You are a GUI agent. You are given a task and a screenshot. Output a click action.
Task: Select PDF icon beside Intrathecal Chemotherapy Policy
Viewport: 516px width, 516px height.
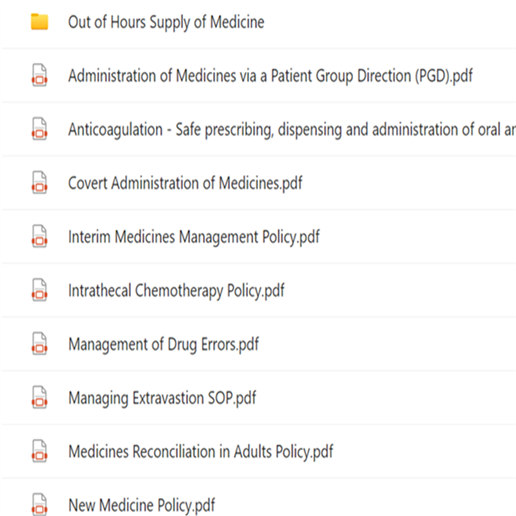(39, 290)
